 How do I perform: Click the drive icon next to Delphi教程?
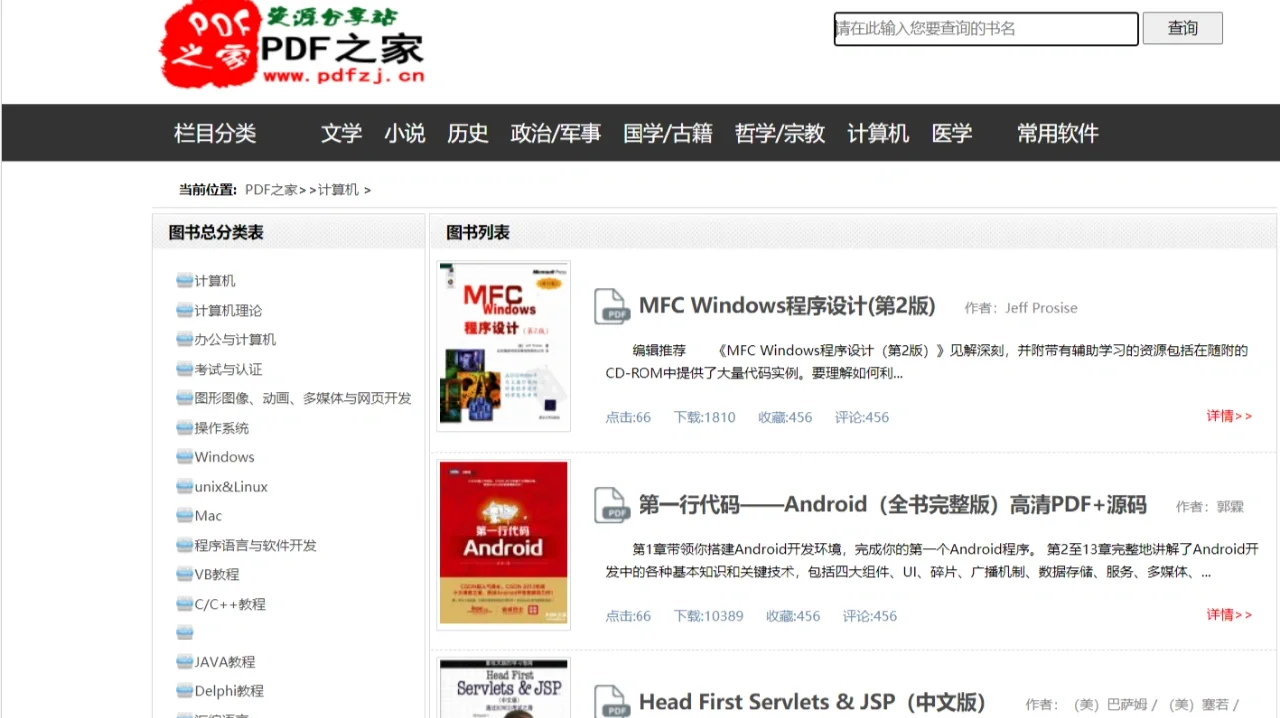pos(184,691)
